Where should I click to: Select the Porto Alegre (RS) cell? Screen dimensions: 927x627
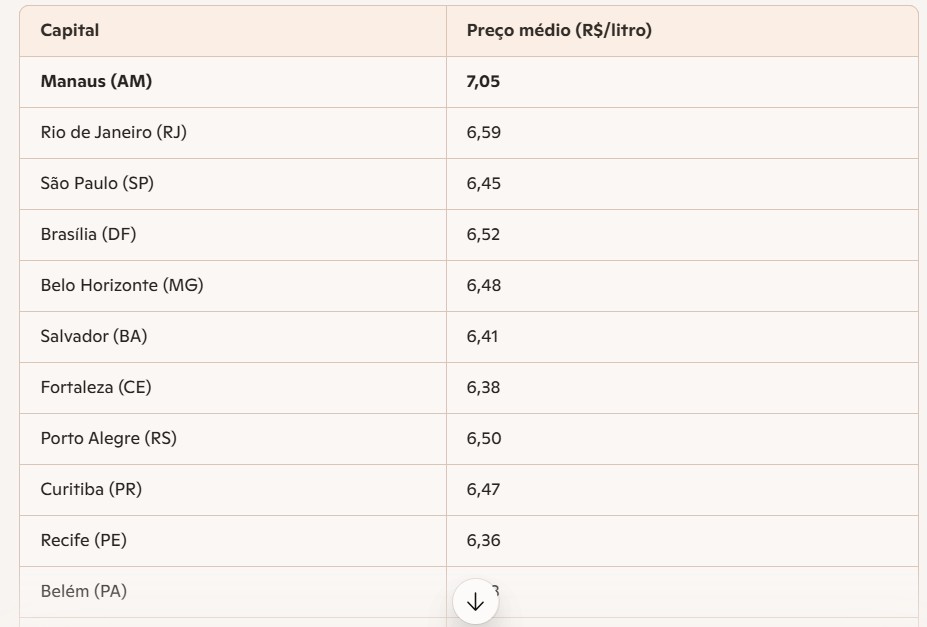tap(109, 439)
